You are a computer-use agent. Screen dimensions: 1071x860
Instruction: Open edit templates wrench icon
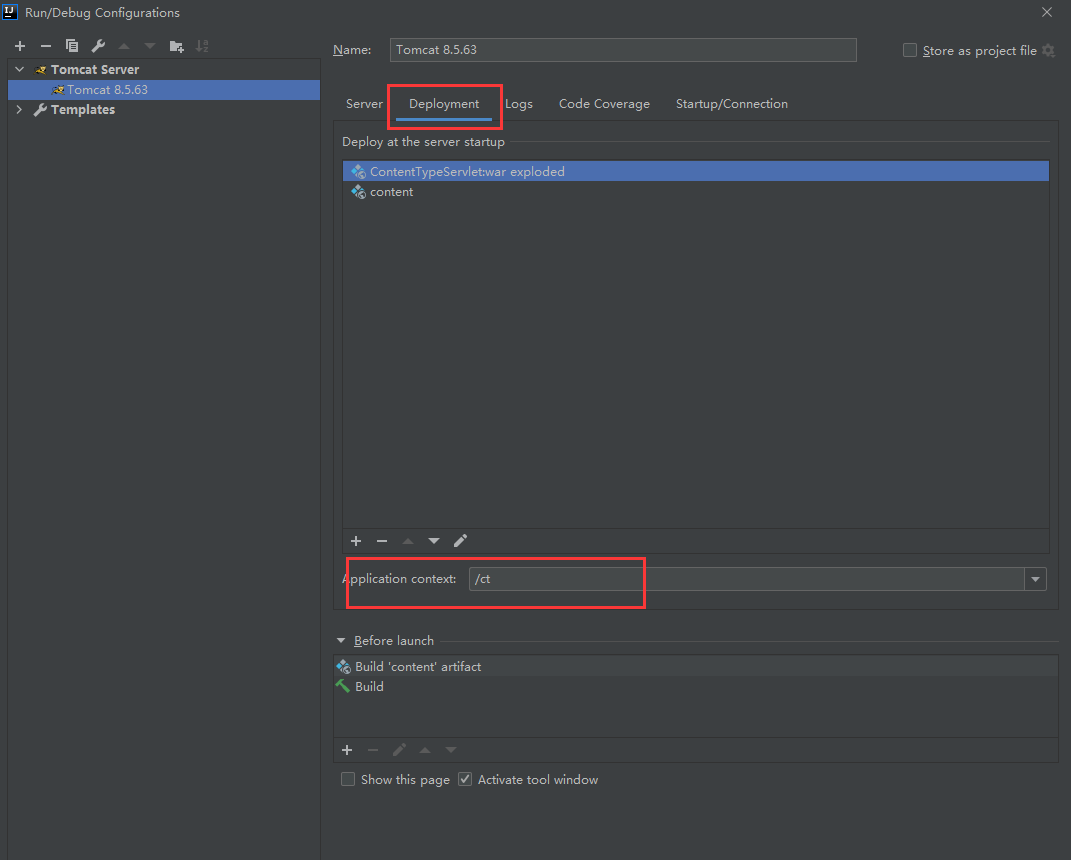98,46
